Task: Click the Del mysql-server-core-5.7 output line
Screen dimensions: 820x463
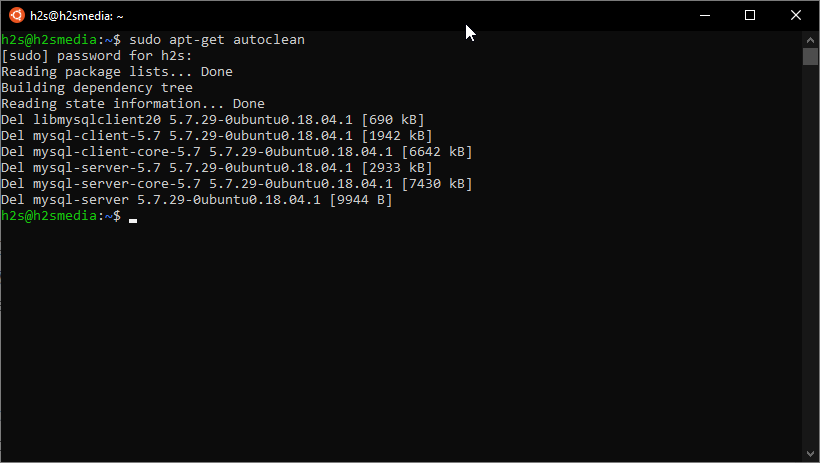Action: coord(236,184)
